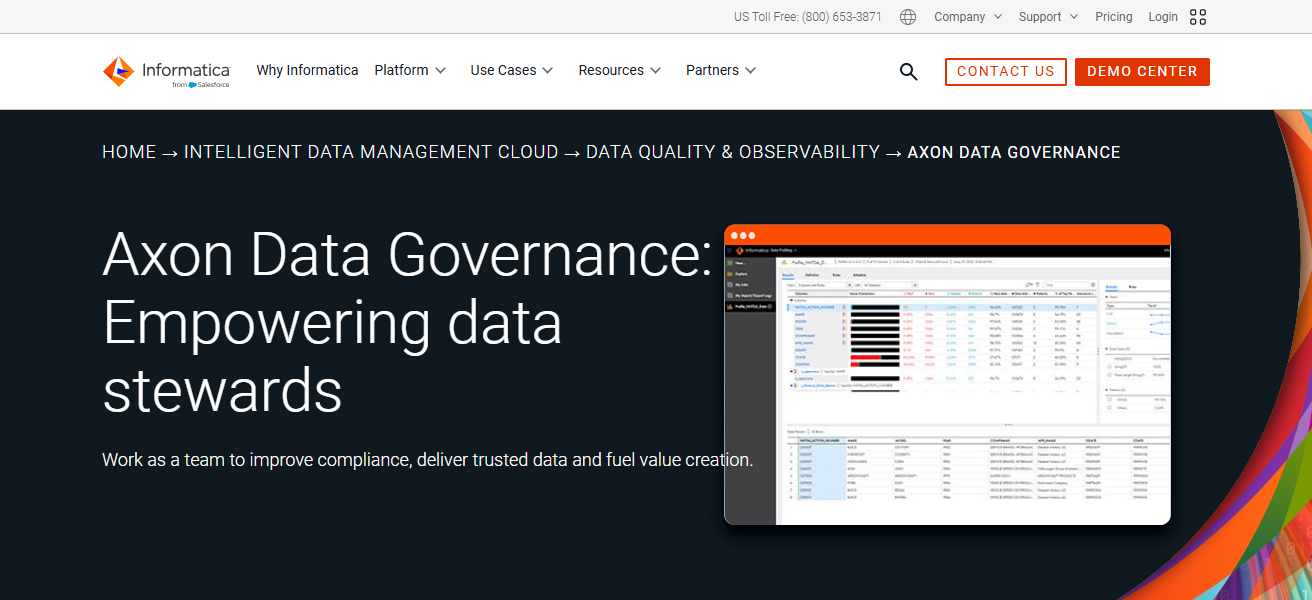Image resolution: width=1312 pixels, height=600 pixels.
Task: Open Data Quality & Observability breadcrumb link
Action: click(x=732, y=153)
